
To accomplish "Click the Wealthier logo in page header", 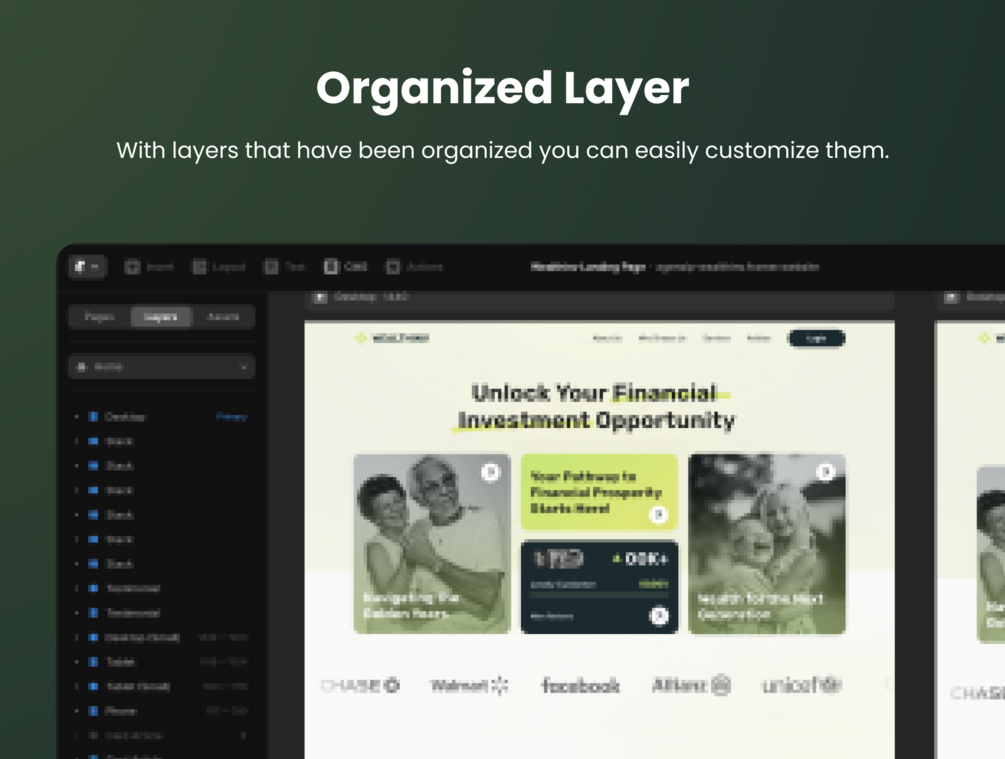I will [392, 338].
